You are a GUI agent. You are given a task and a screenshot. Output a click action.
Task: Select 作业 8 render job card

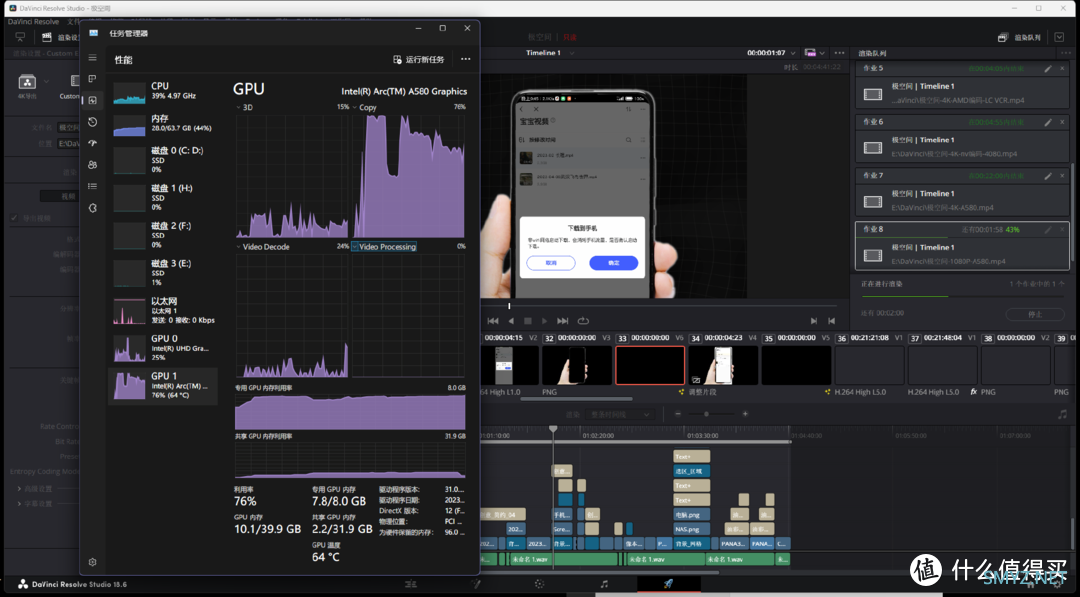click(962, 246)
